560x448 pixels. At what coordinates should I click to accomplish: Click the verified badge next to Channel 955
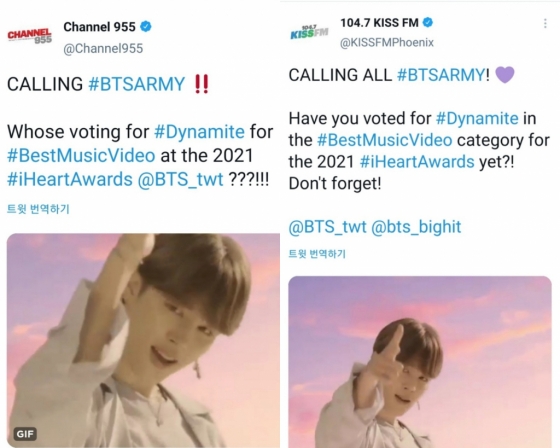[x=145, y=27]
